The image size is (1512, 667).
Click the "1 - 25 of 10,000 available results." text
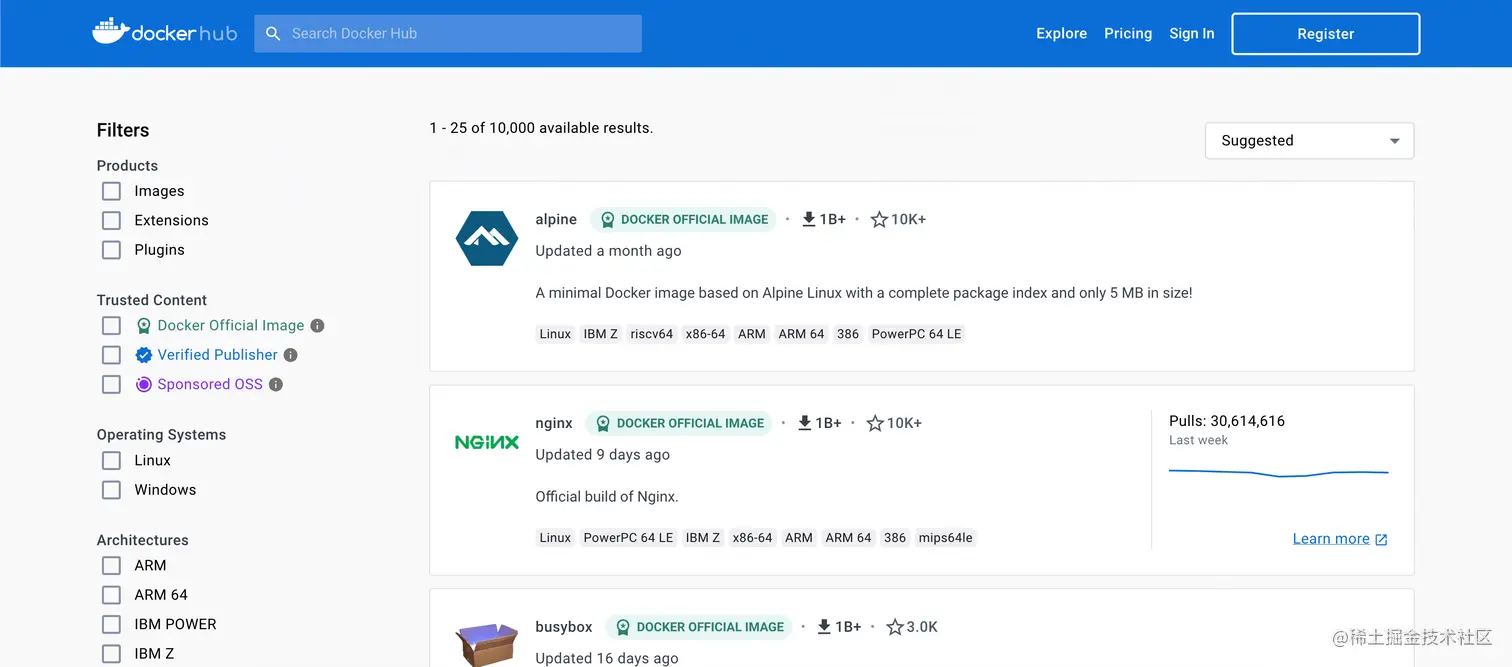coord(541,128)
